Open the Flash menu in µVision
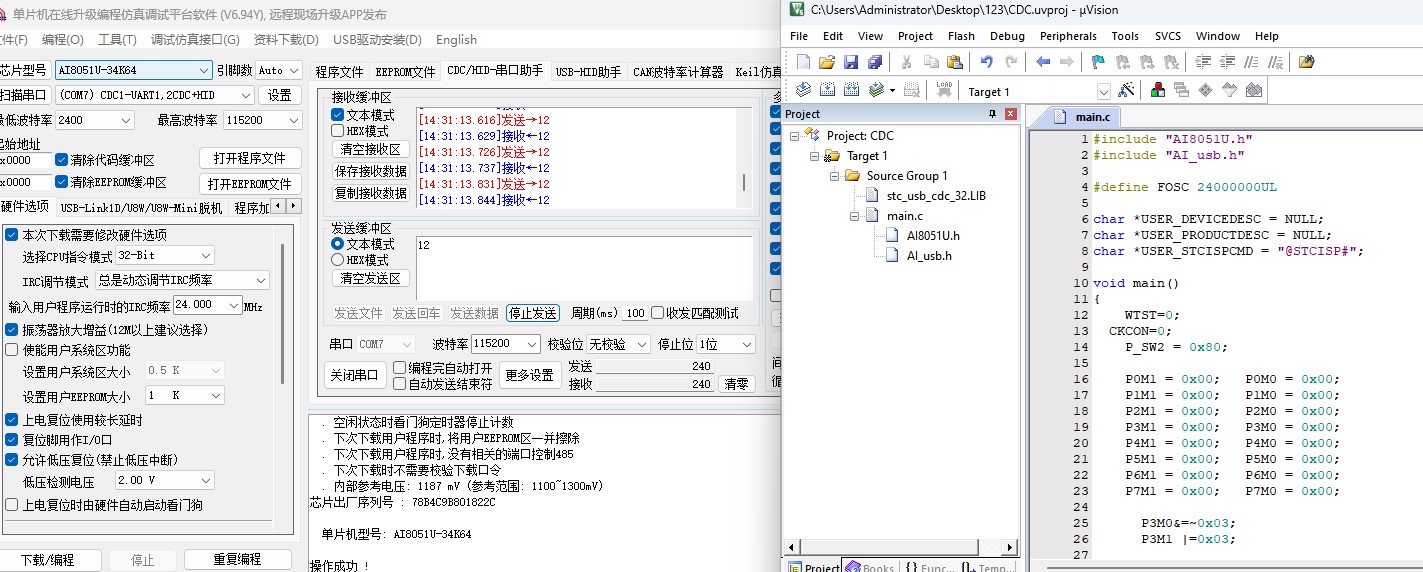Screen dimensions: 1423x572 point(961,36)
